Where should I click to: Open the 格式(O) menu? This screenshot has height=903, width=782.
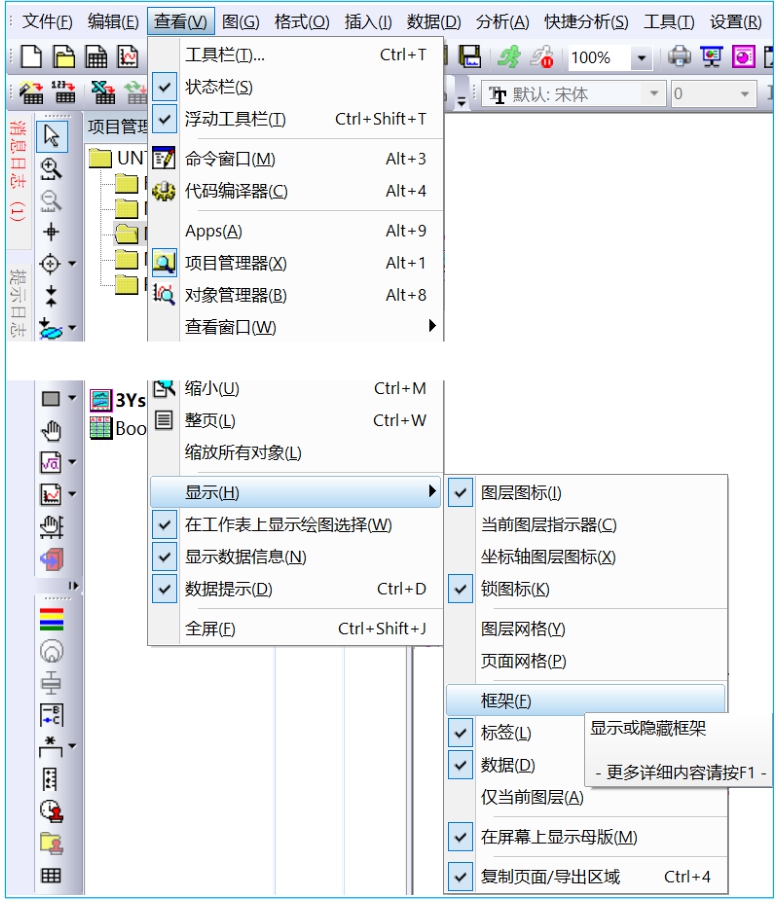point(302,22)
